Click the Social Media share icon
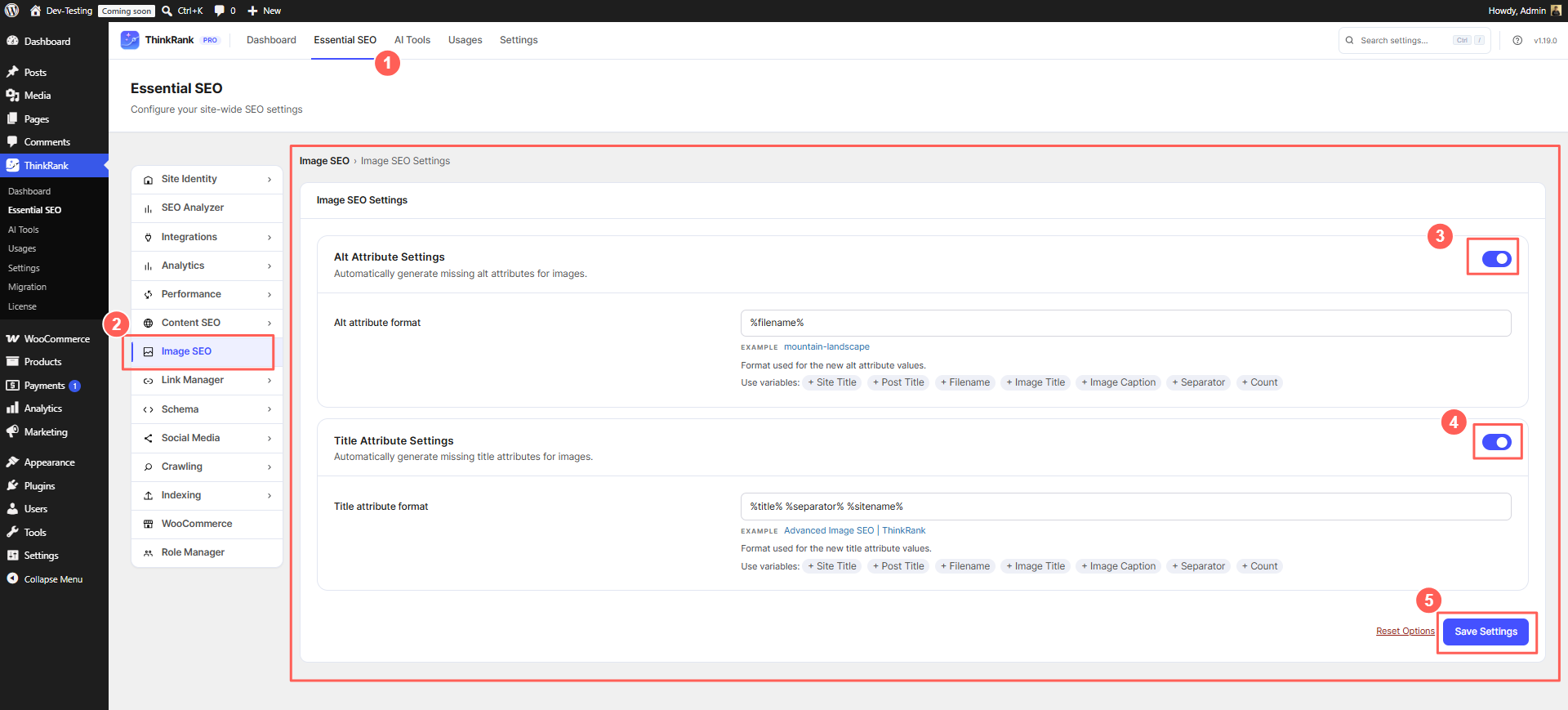 148,438
